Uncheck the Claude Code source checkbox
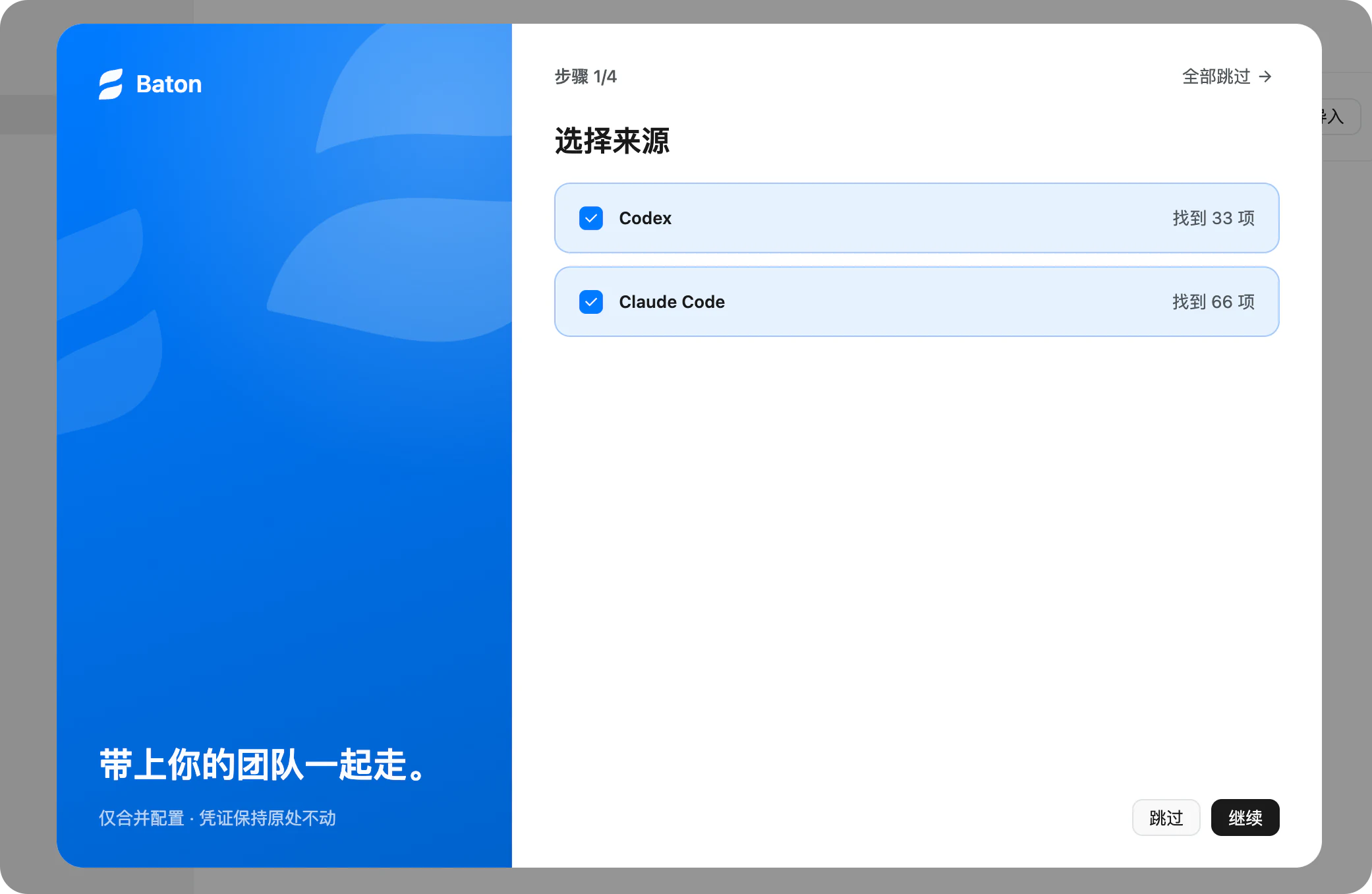Screen dimensions: 1372x894 point(591,302)
